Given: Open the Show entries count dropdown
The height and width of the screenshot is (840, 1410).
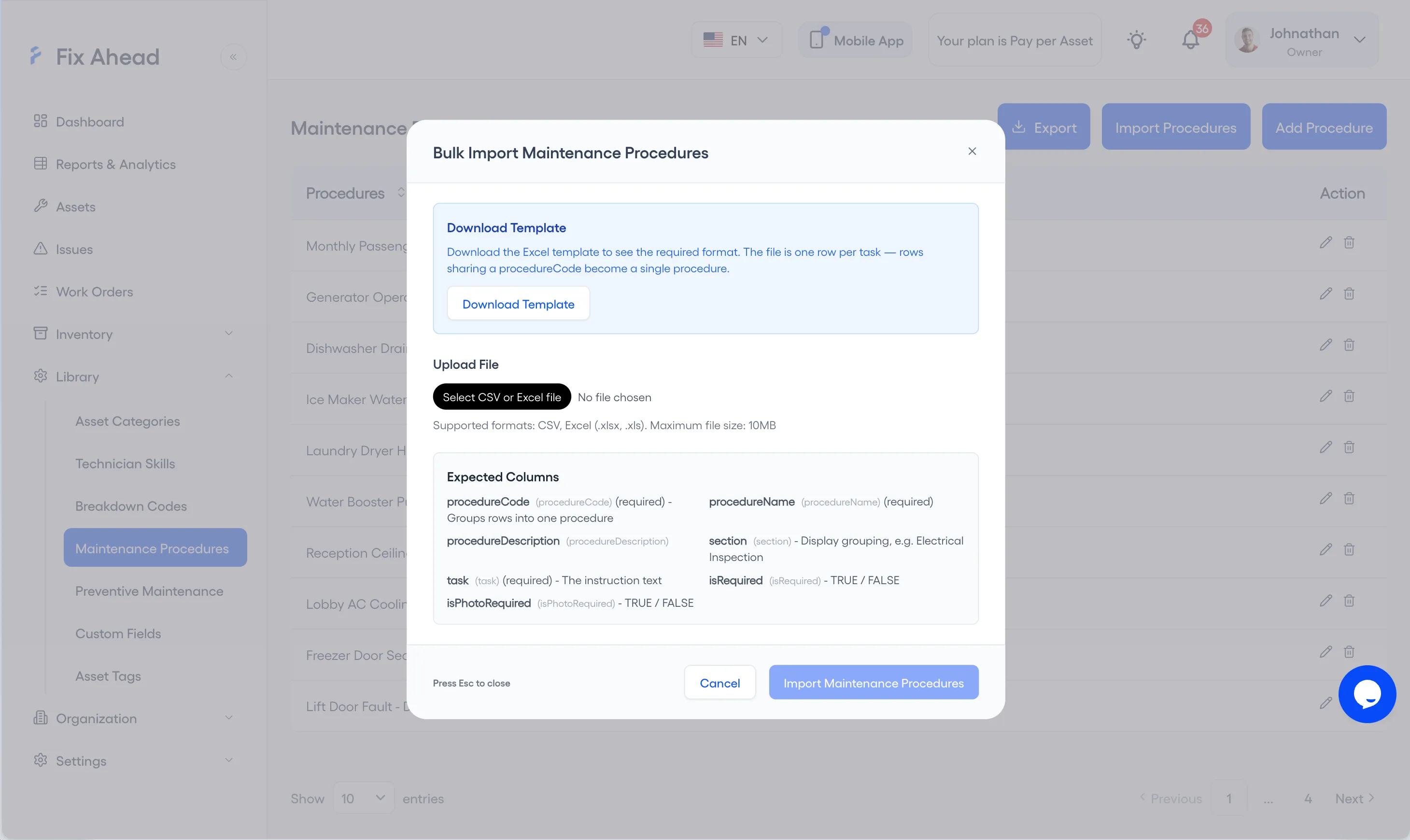Looking at the screenshot, I should pos(364,798).
